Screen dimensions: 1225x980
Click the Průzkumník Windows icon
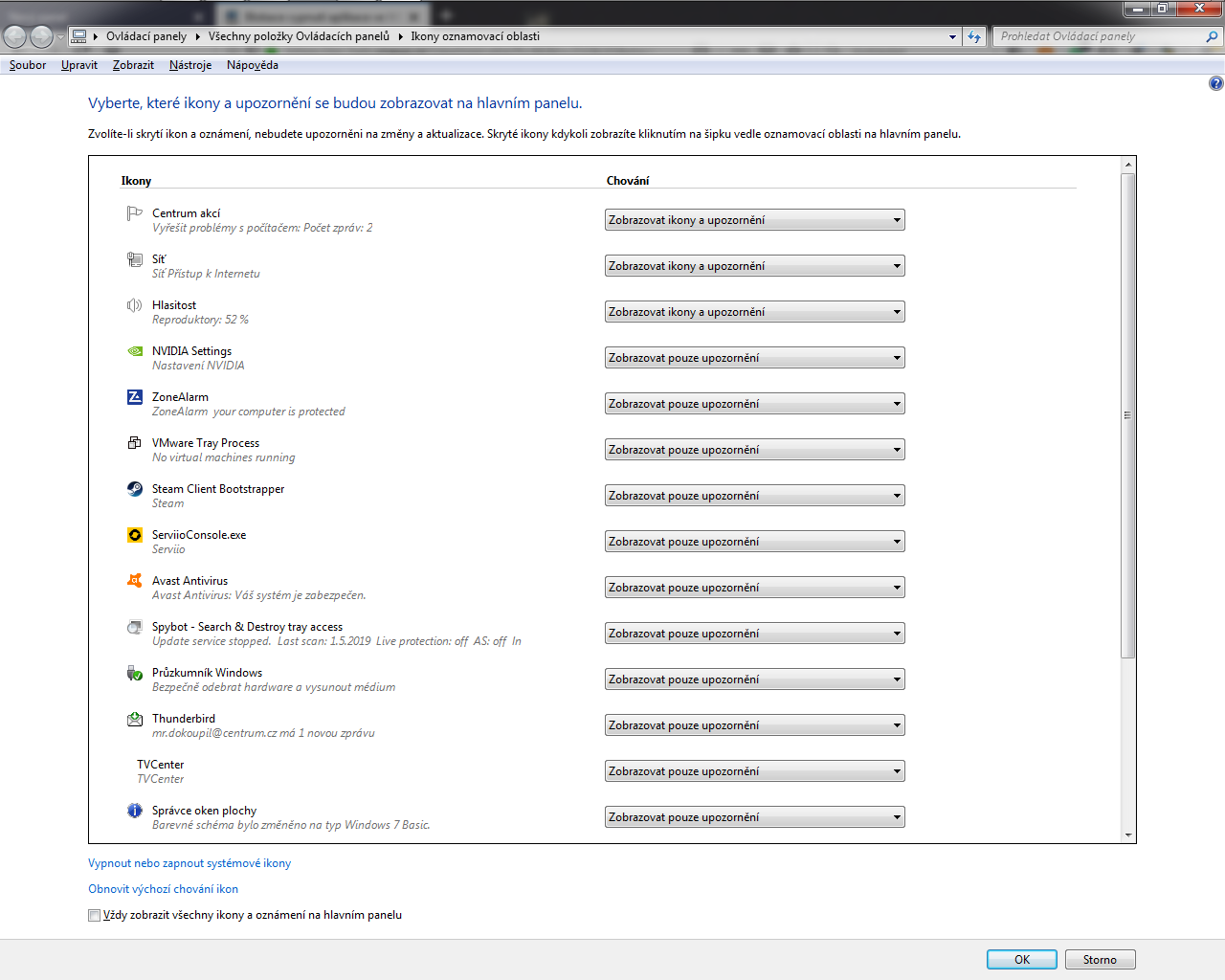(135, 673)
